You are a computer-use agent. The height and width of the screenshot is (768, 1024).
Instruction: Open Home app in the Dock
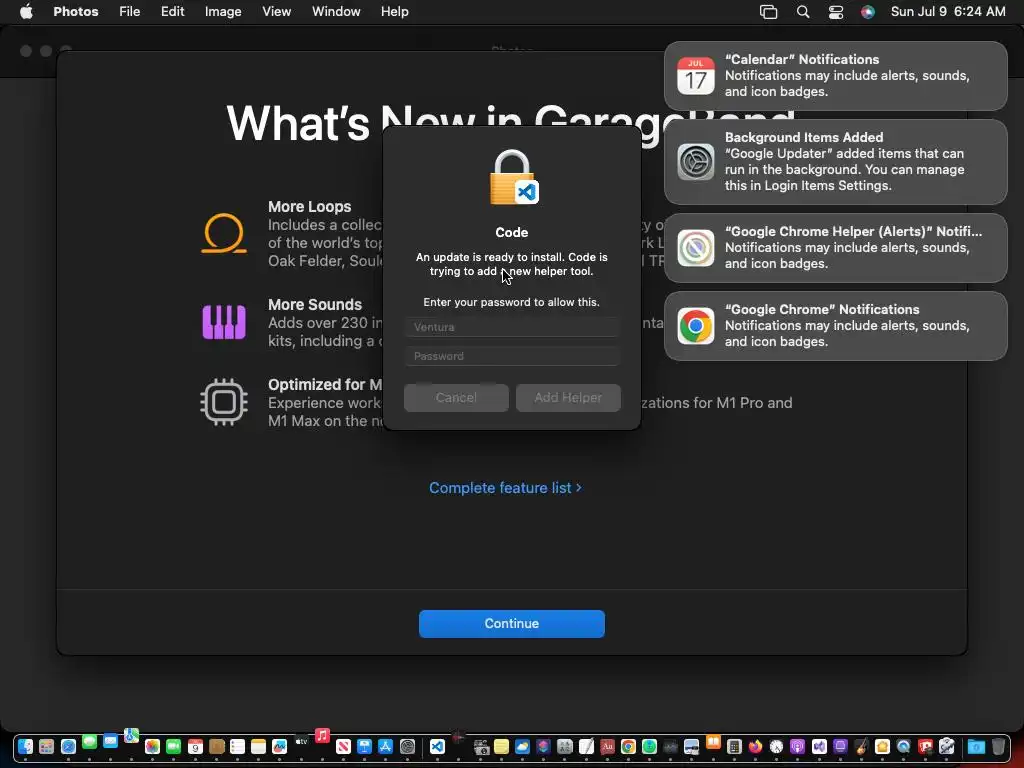pos(882,746)
